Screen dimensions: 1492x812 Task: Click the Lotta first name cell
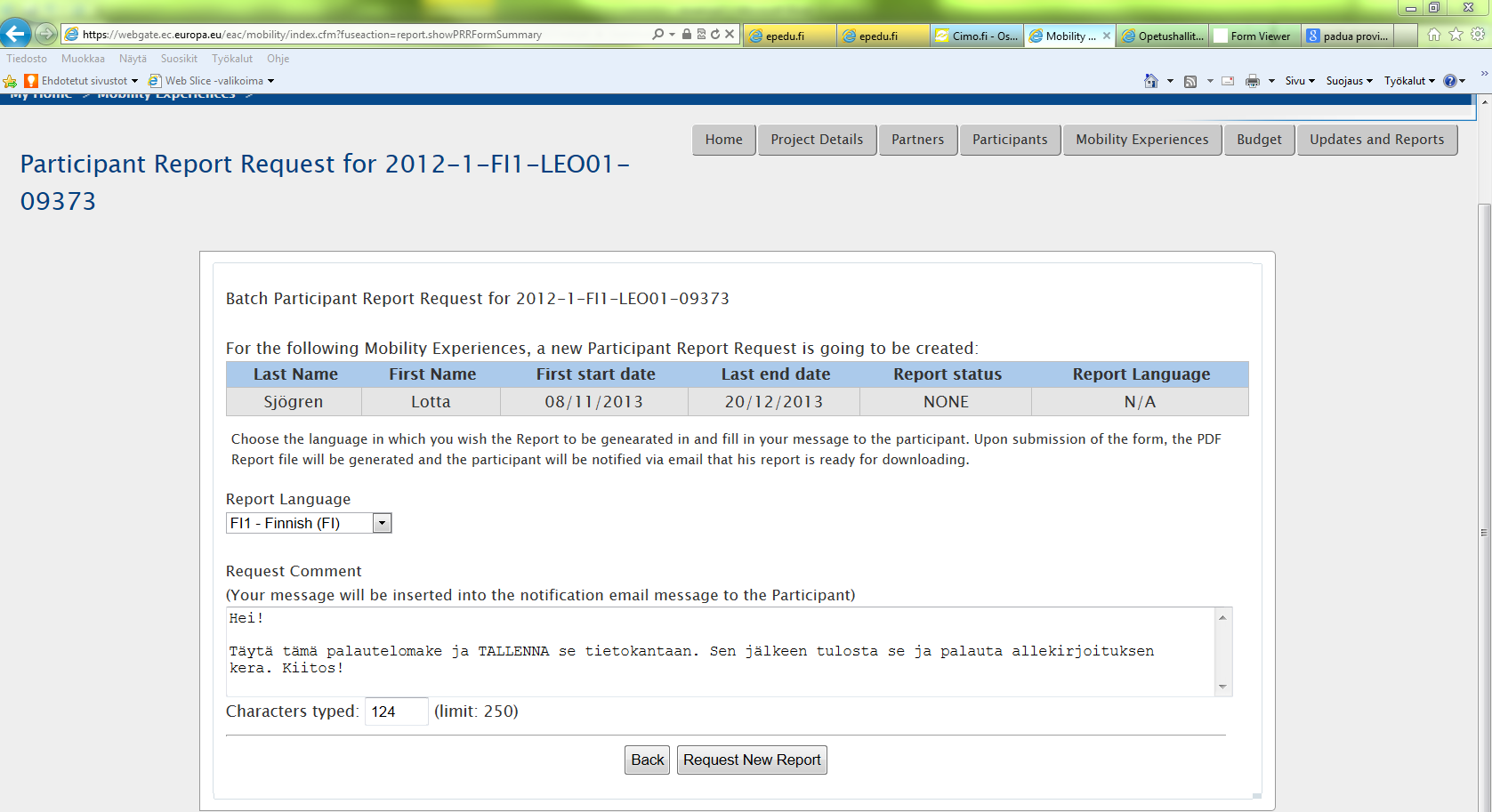point(431,402)
